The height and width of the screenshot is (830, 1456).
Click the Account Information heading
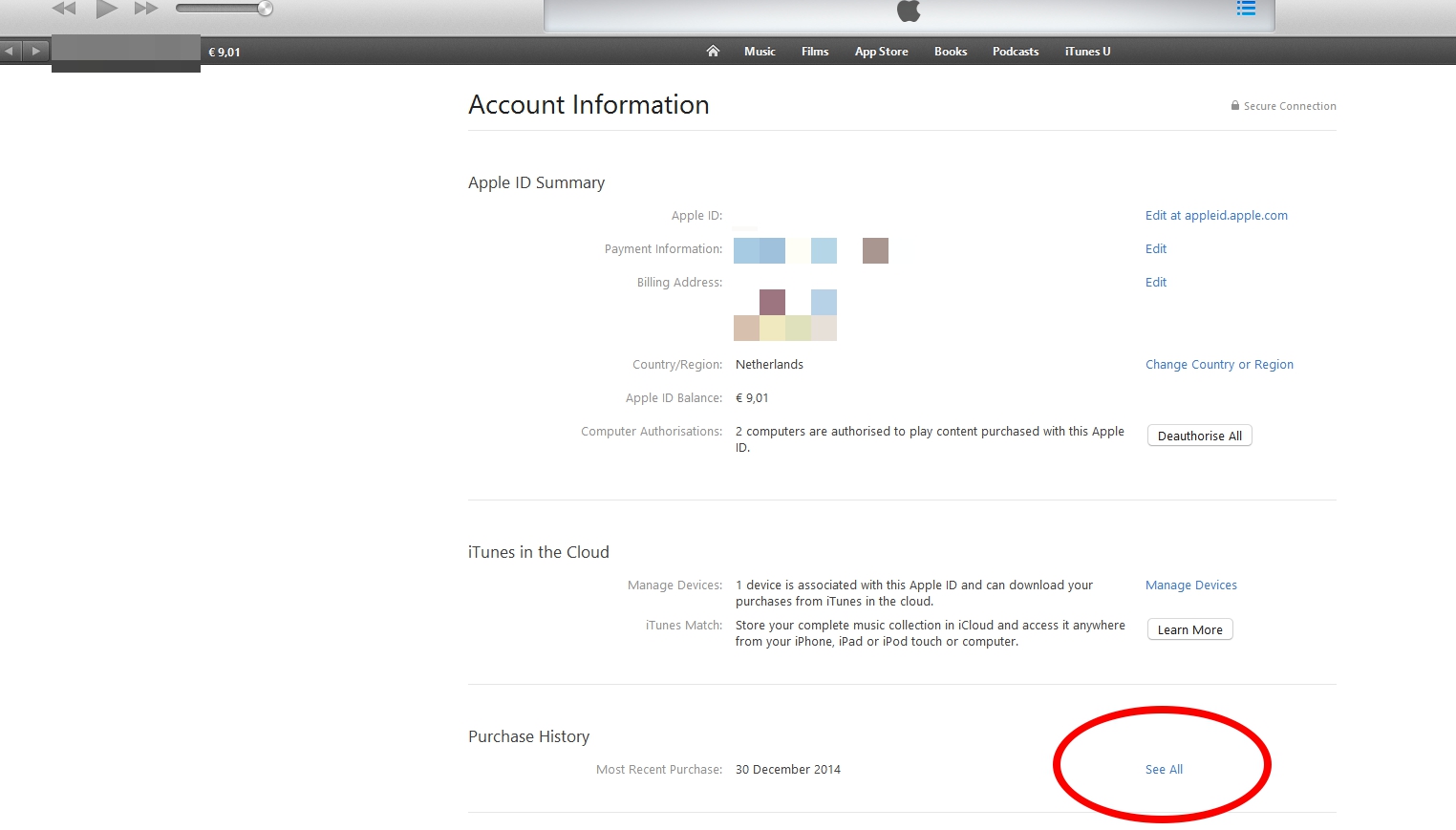pos(589,105)
